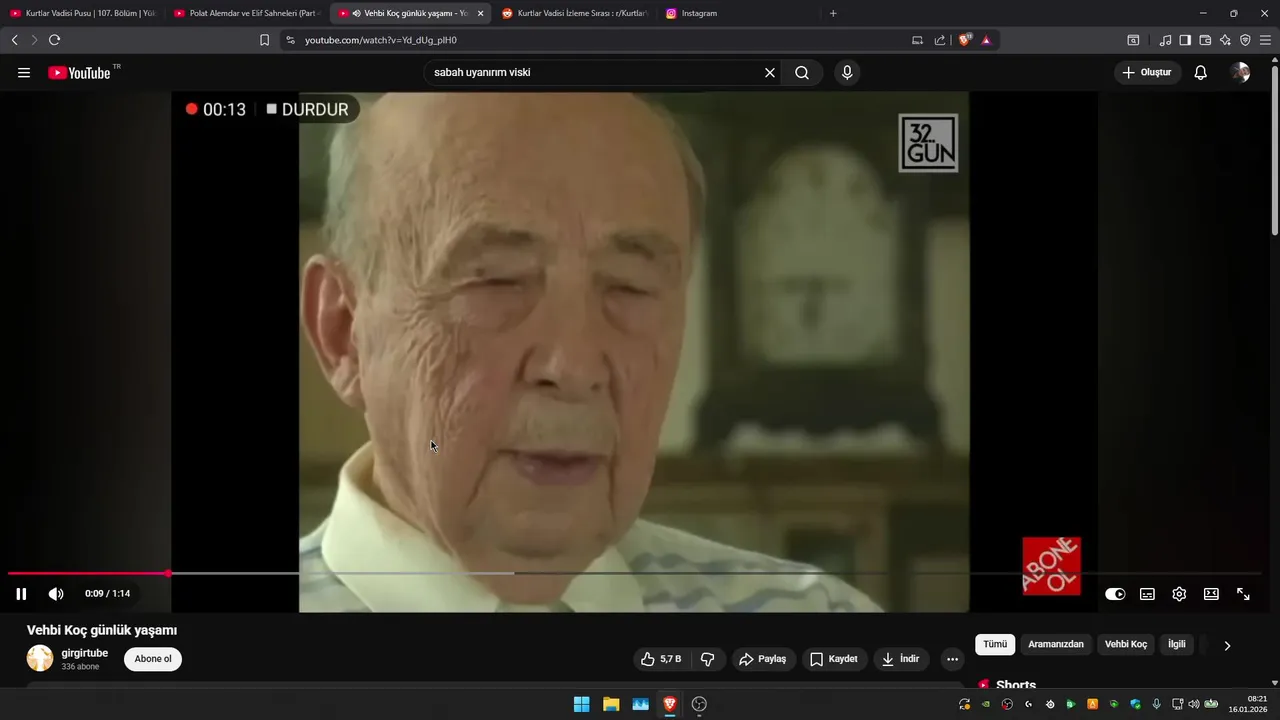Reload the current page
The width and height of the screenshot is (1280, 720).
tap(54, 40)
